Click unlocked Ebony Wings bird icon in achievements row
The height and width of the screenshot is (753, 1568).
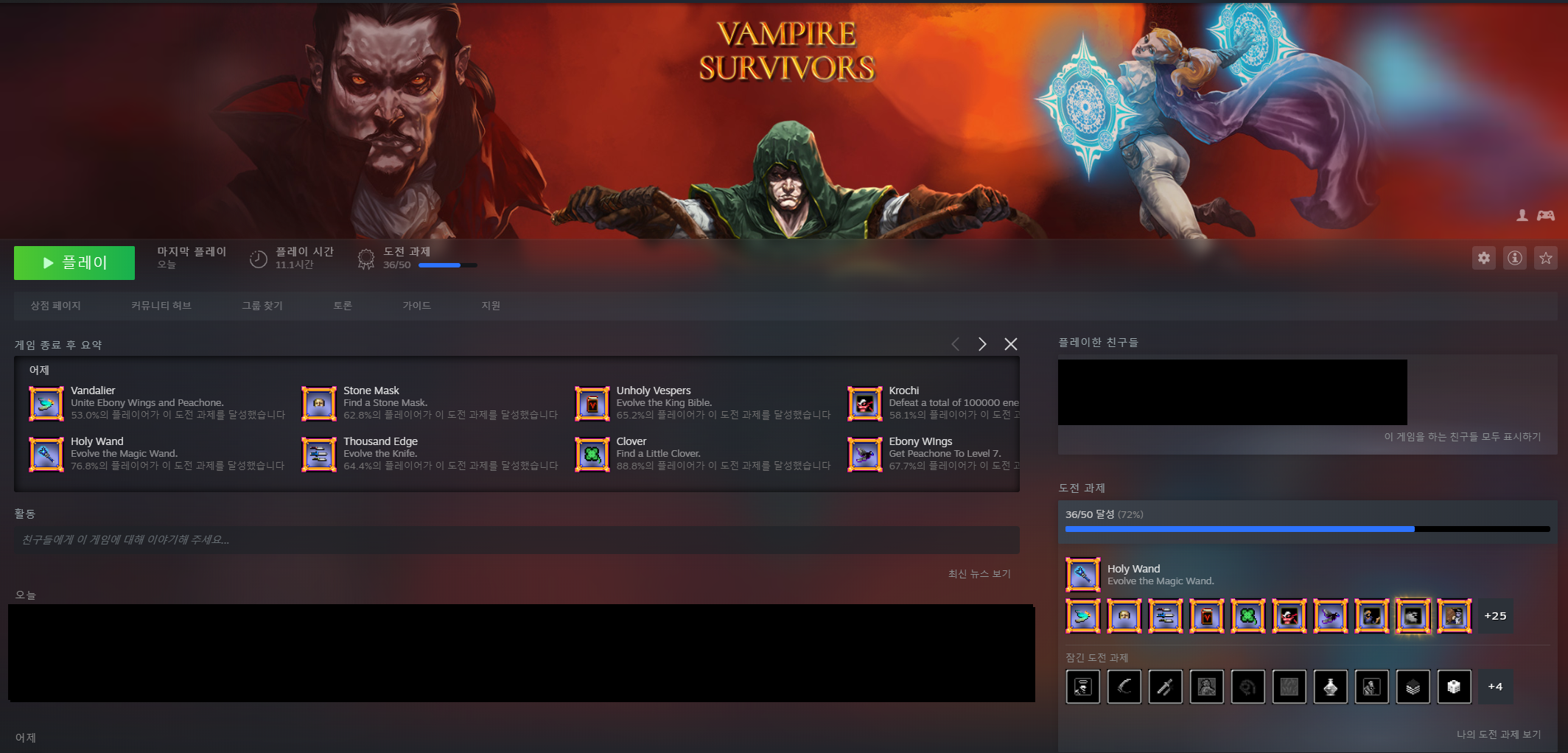pos(1331,616)
